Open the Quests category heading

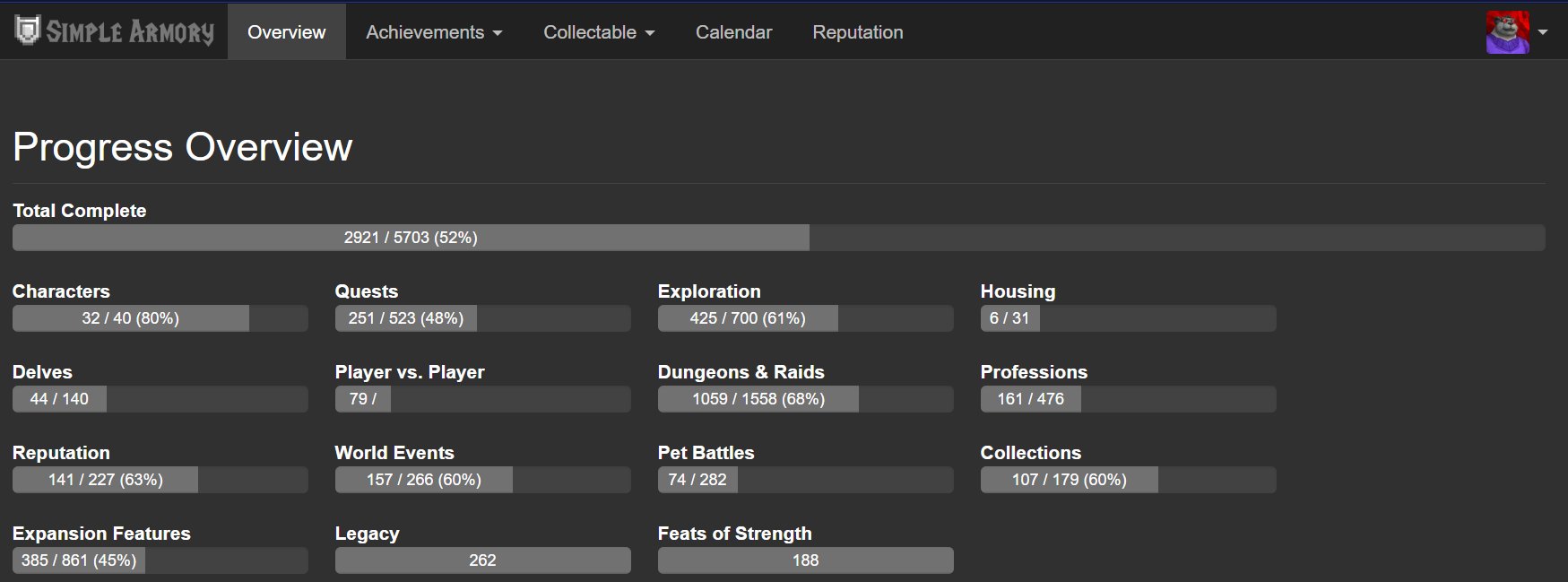point(367,291)
